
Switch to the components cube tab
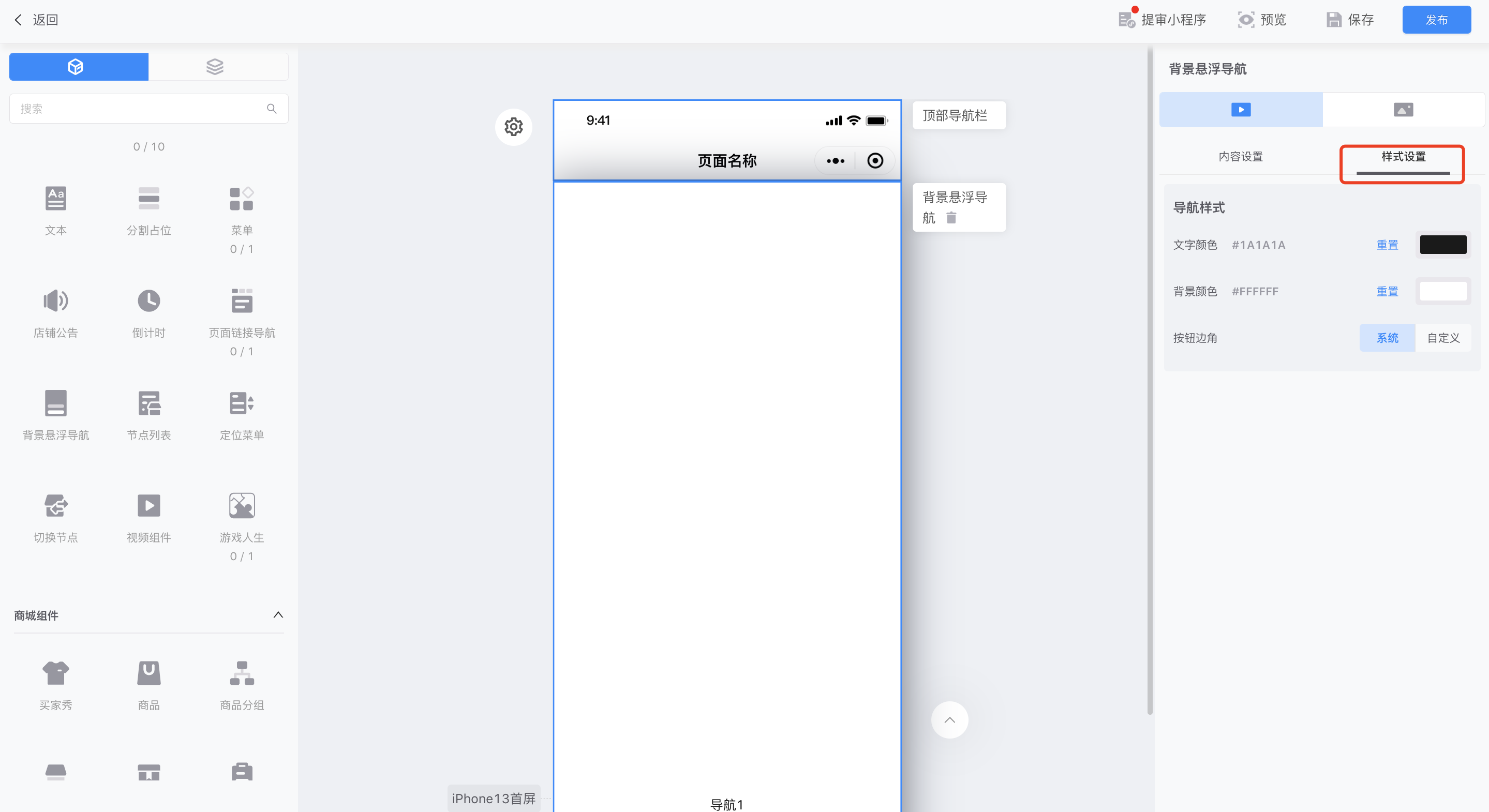[x=79, y=67]
